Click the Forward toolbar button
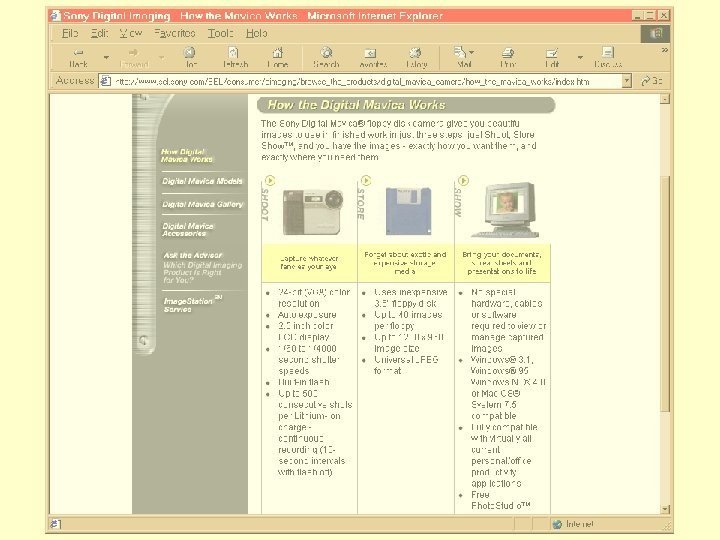 click(134, 57)
